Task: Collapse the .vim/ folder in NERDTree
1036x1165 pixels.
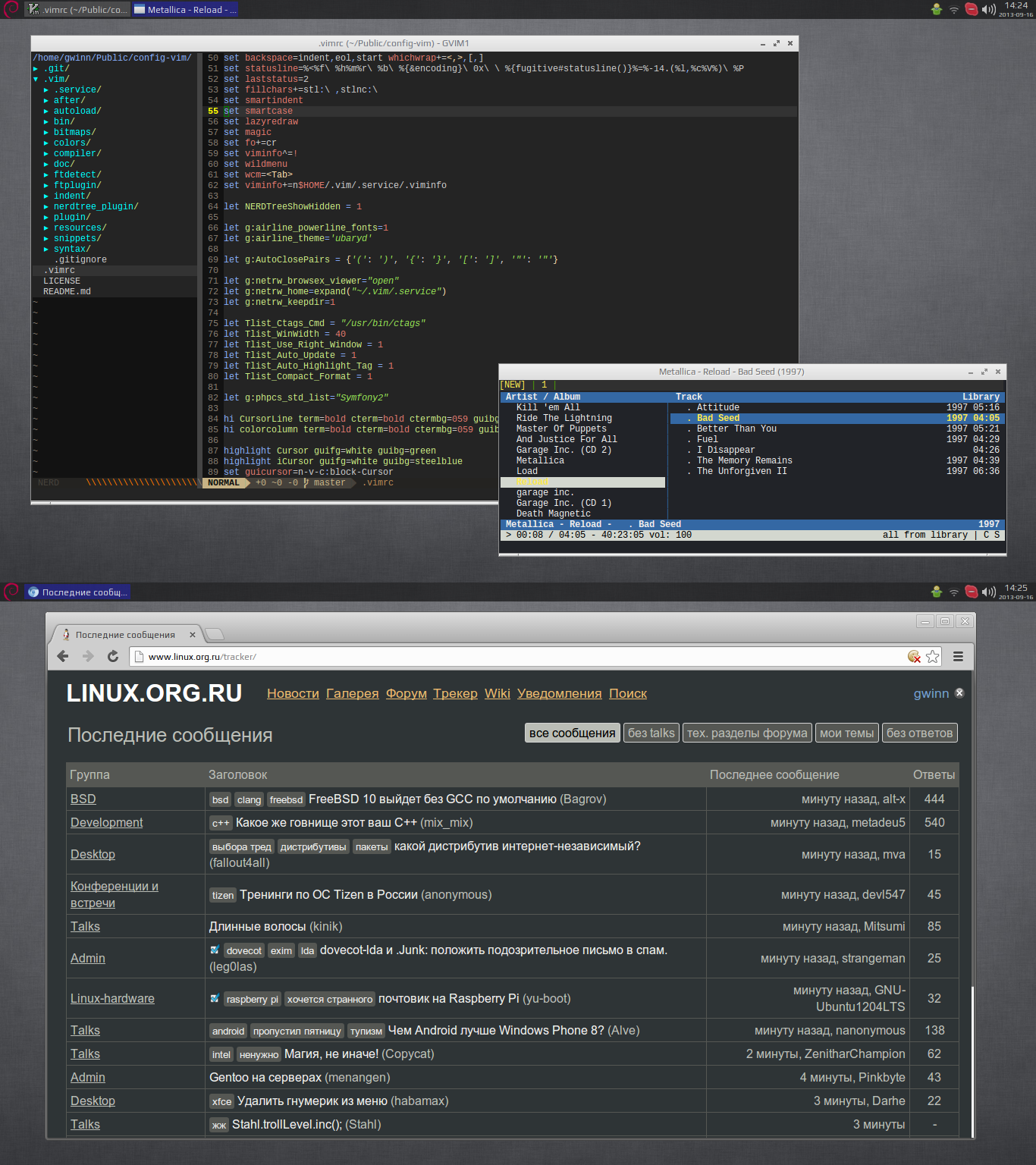Action: 36,79
